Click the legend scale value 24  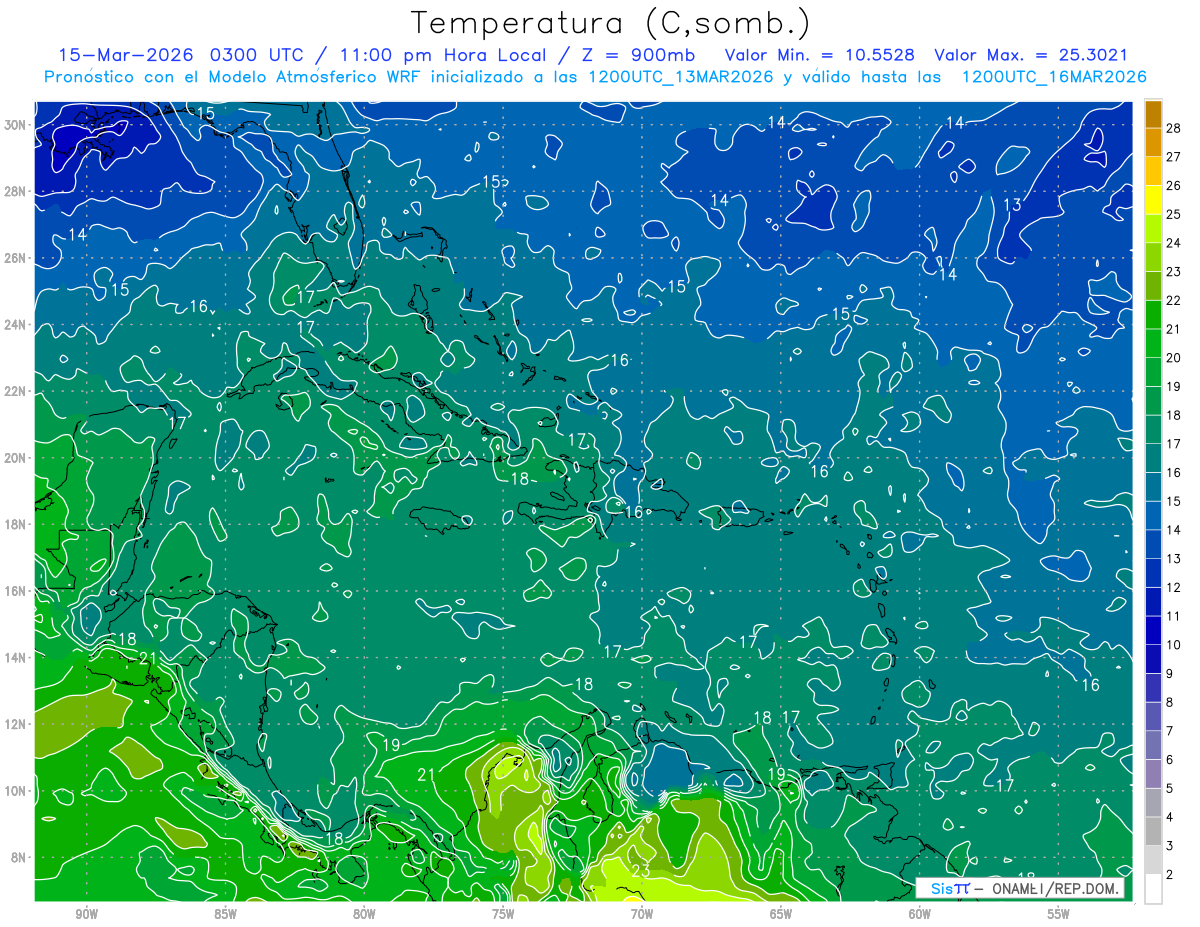pyautogui.click(x=1174, y=243)
